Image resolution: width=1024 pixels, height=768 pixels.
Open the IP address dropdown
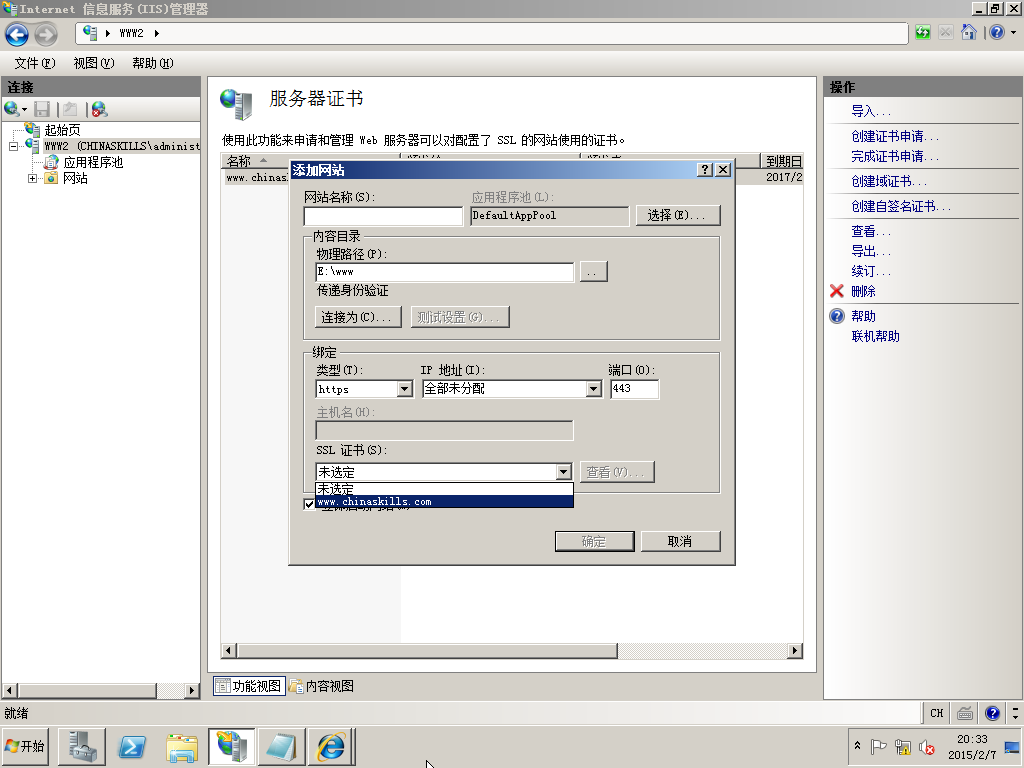coord(593,389)
